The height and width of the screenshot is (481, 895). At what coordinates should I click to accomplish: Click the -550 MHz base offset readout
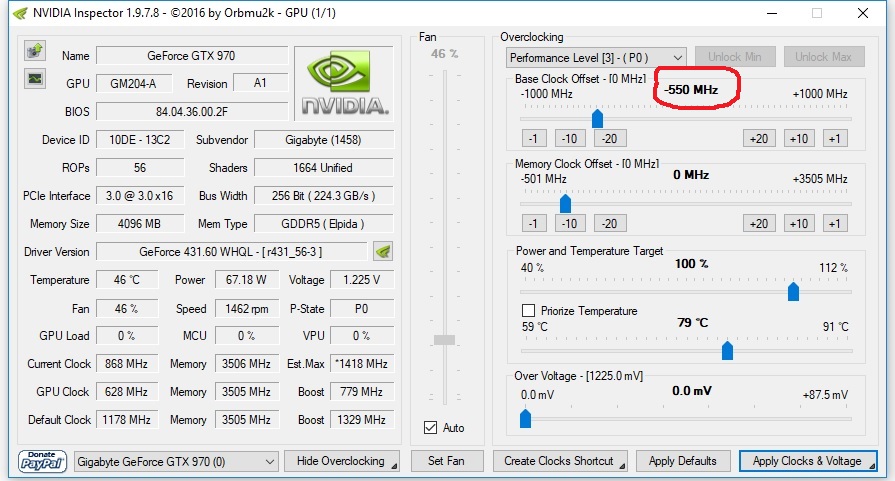coord(691,90)
